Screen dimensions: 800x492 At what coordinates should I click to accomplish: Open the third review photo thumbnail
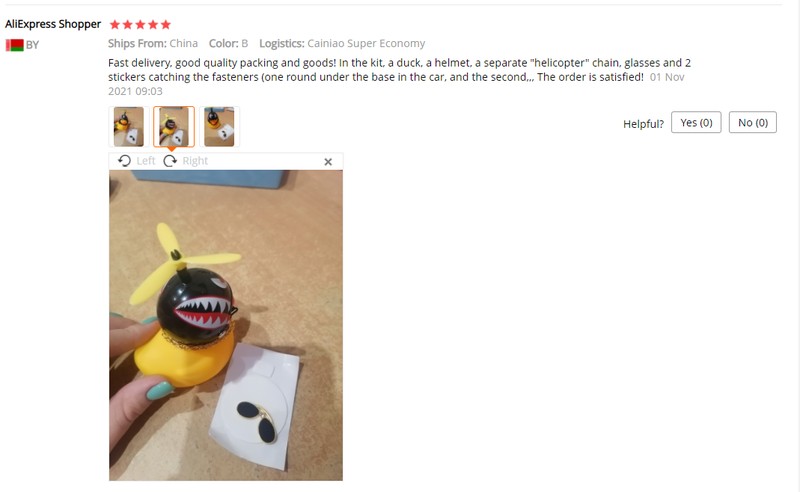219,127
